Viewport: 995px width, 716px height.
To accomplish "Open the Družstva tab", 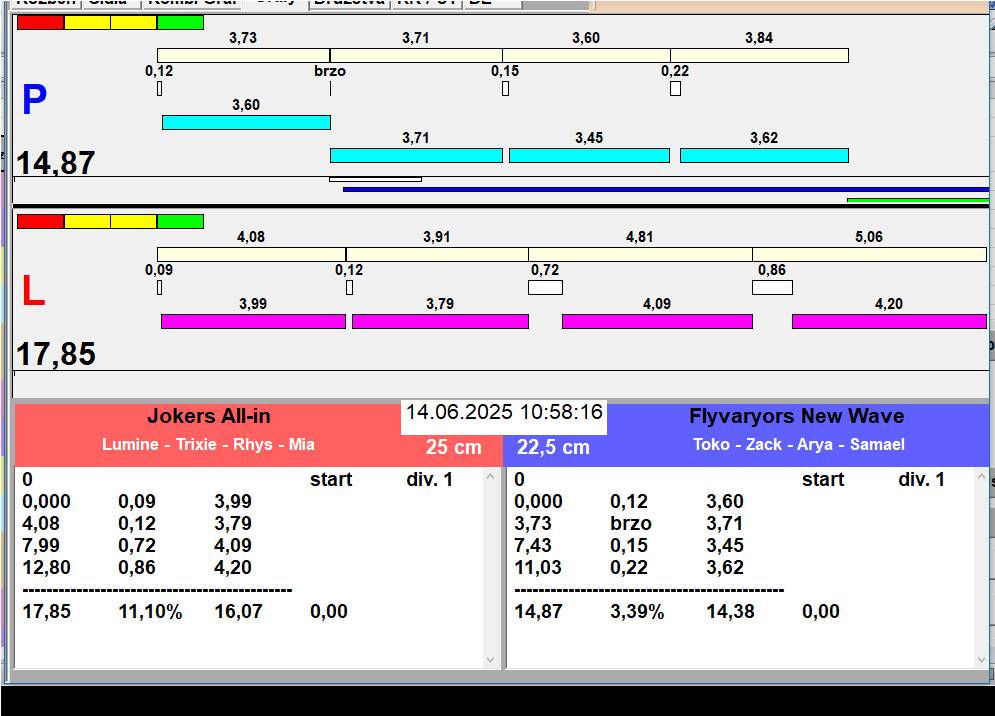I will [x=347, y=3].
